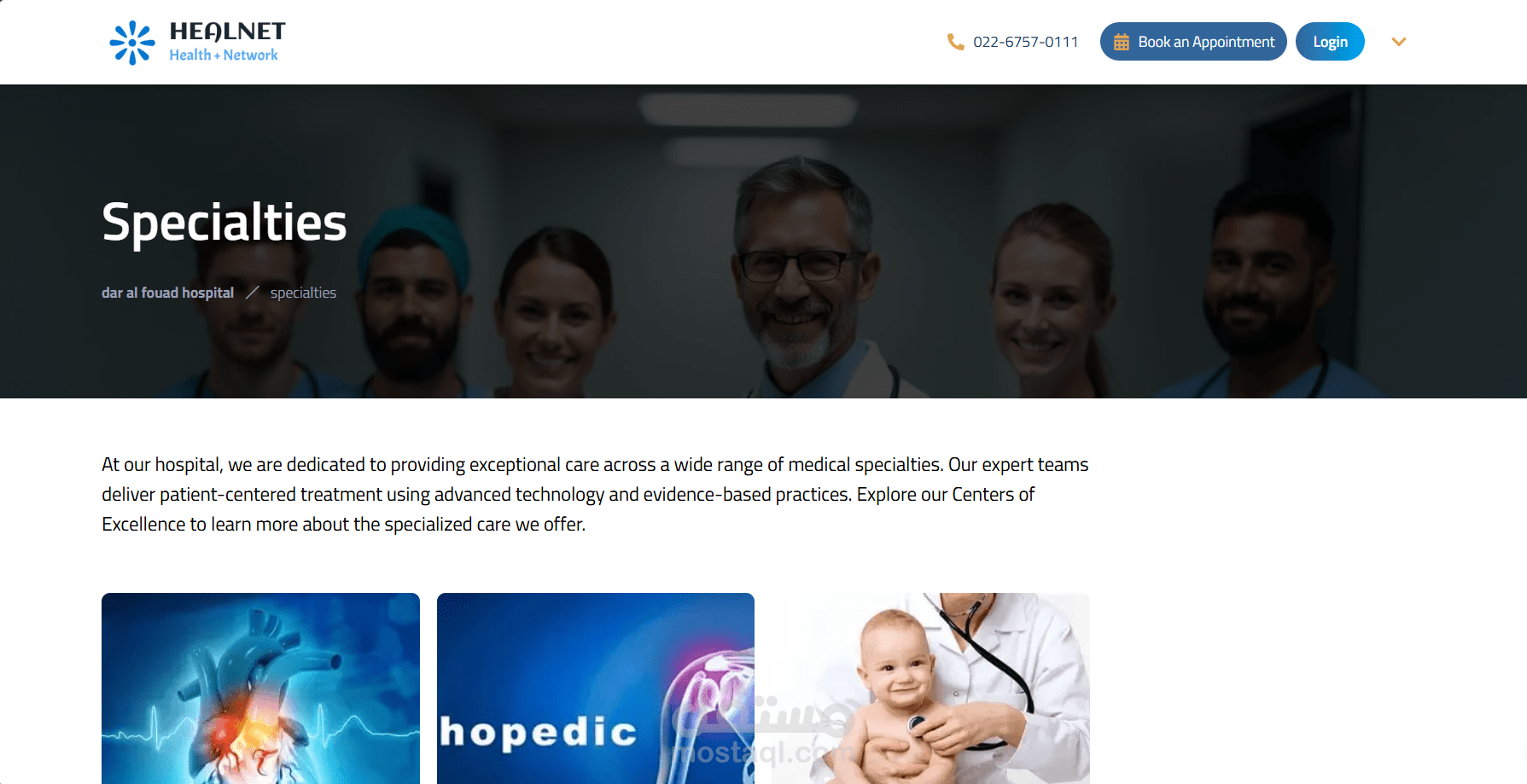Select the specialties breadcrumb item
The width and height of the screenshot is (1527, 784).
303,293
